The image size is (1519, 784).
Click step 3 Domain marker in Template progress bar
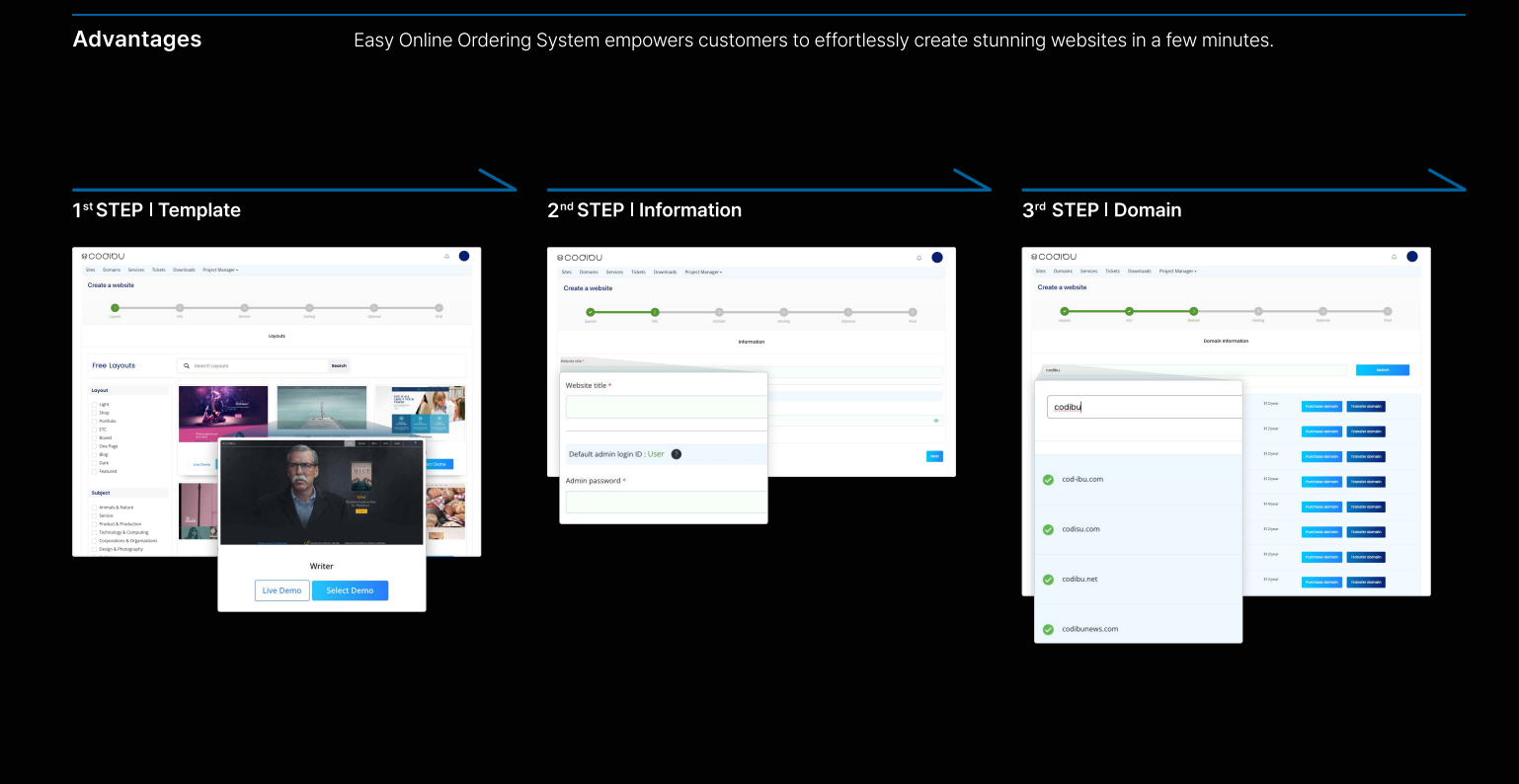[245, 308]
